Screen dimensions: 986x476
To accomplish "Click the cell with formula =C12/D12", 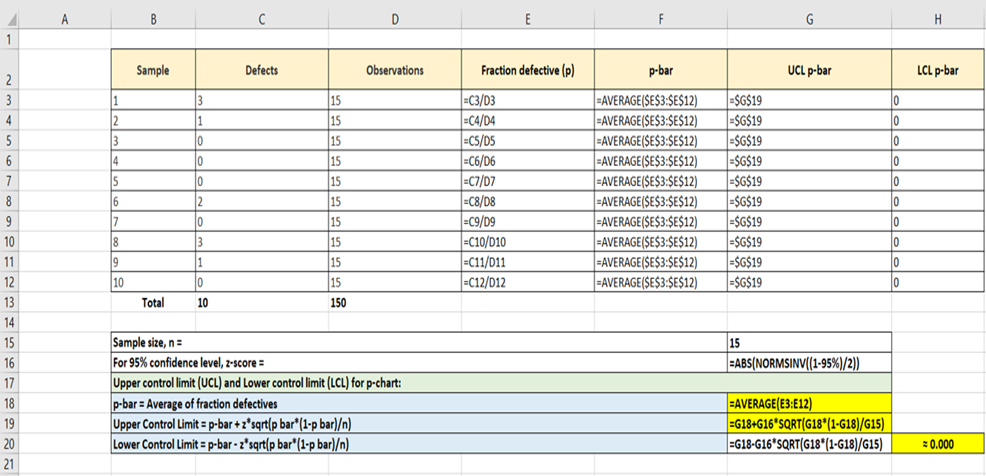I will [x=526, y=281].
